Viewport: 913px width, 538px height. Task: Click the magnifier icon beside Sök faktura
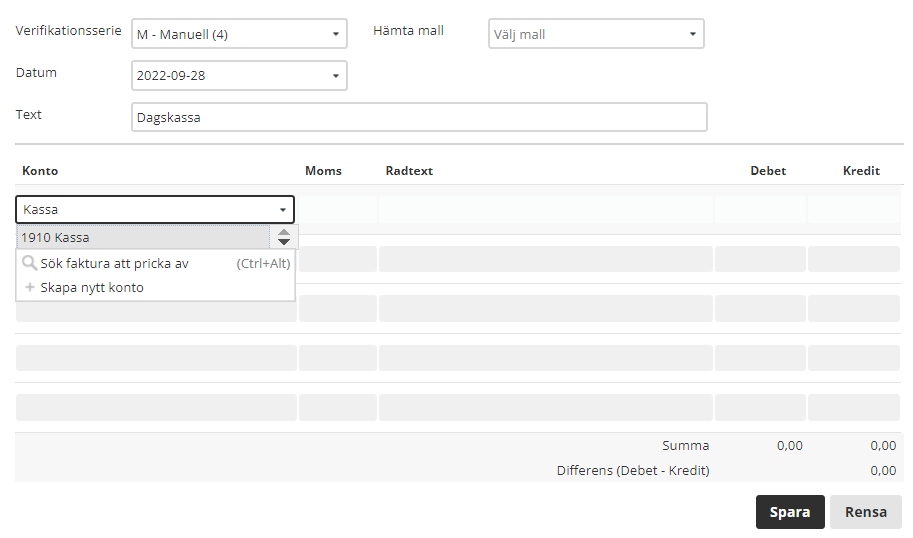pyautogui.click(x=29, y=263)
